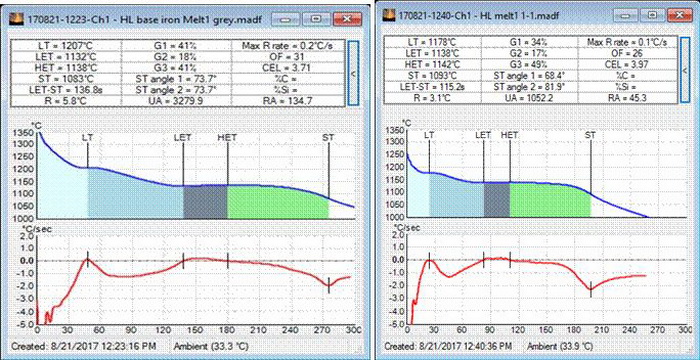700x360 pixels.
Task: Click the left window title bar text
Action: click(x=145, y=20)
